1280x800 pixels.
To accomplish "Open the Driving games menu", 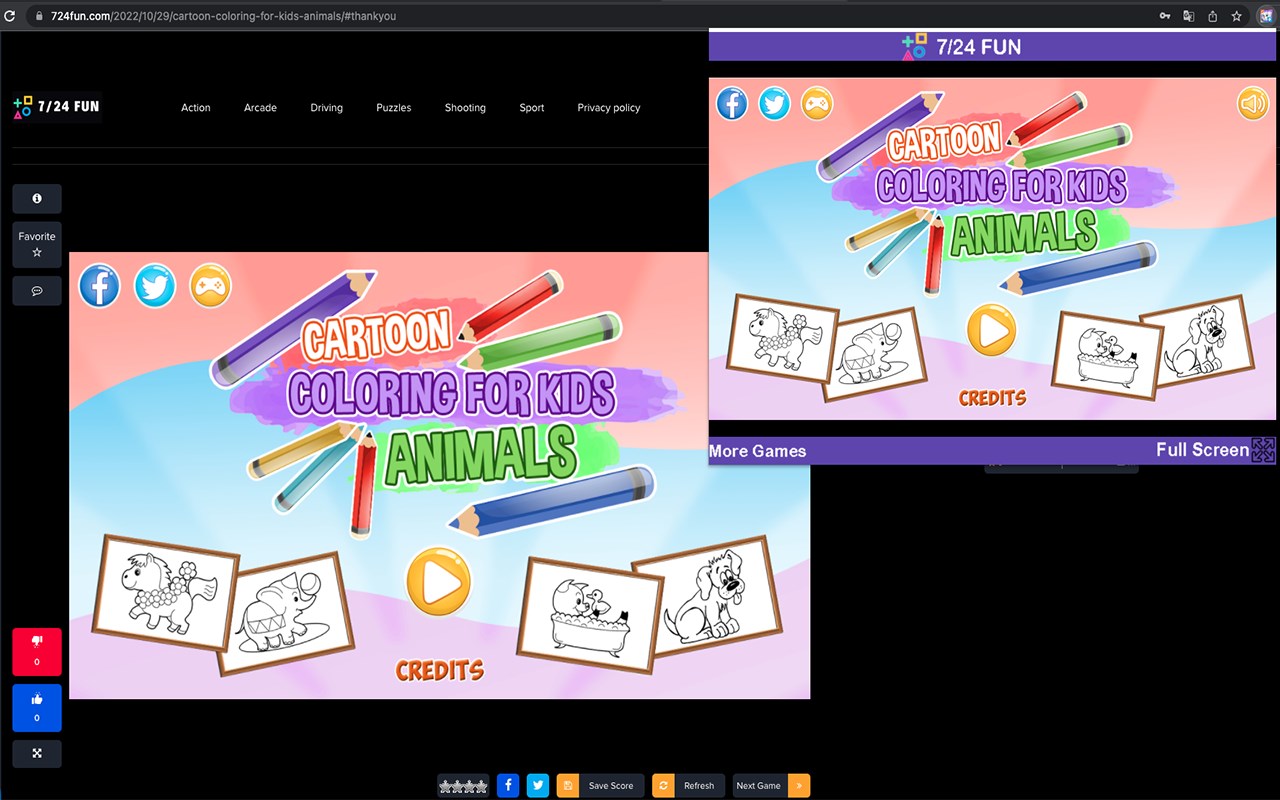I will 326,108.
